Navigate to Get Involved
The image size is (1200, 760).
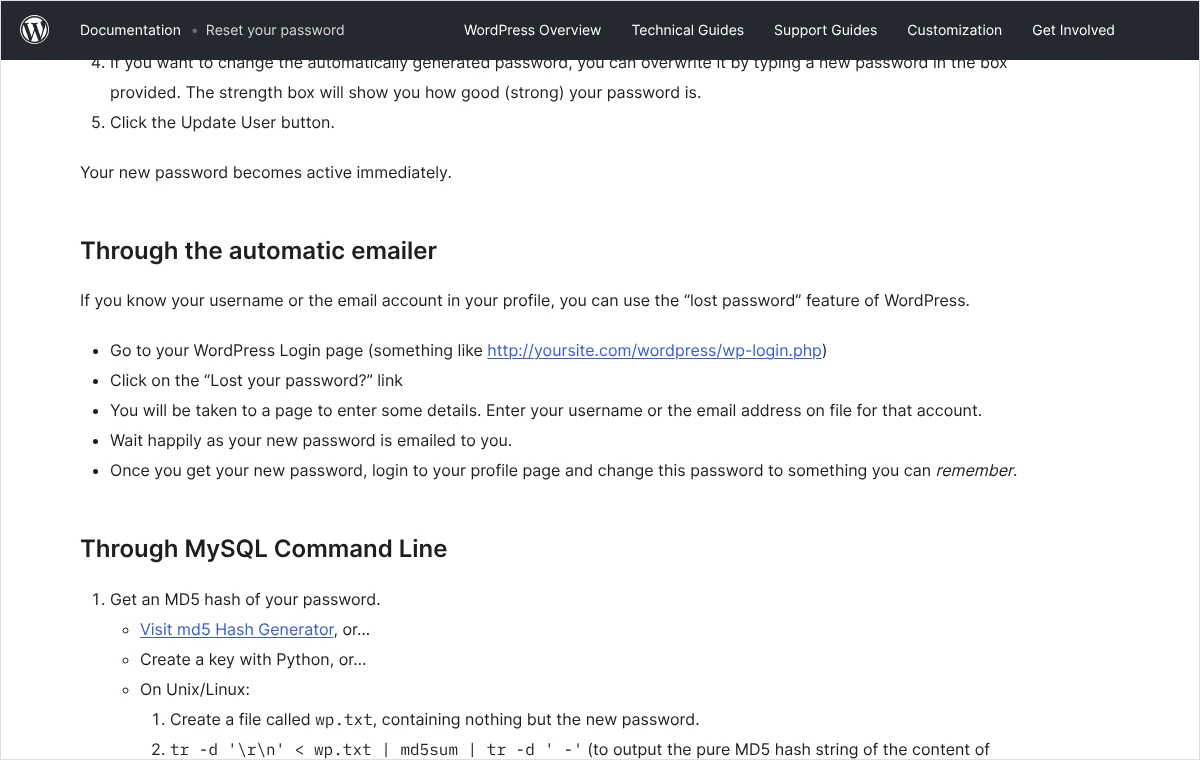[x=1073, y=30]
